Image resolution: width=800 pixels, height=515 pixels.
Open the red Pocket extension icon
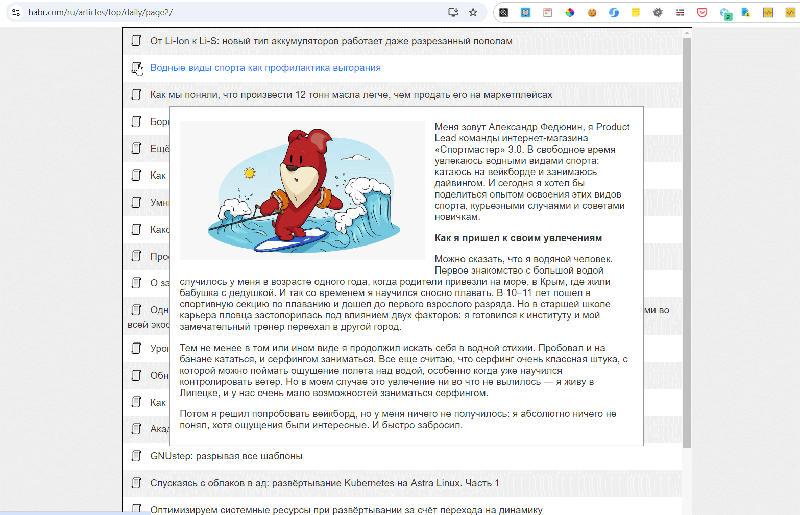tap(702, 13)
